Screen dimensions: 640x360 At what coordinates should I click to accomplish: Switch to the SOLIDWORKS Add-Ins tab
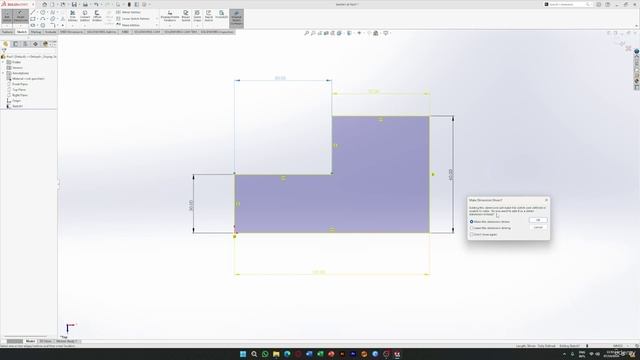click(x=101, y=32)
